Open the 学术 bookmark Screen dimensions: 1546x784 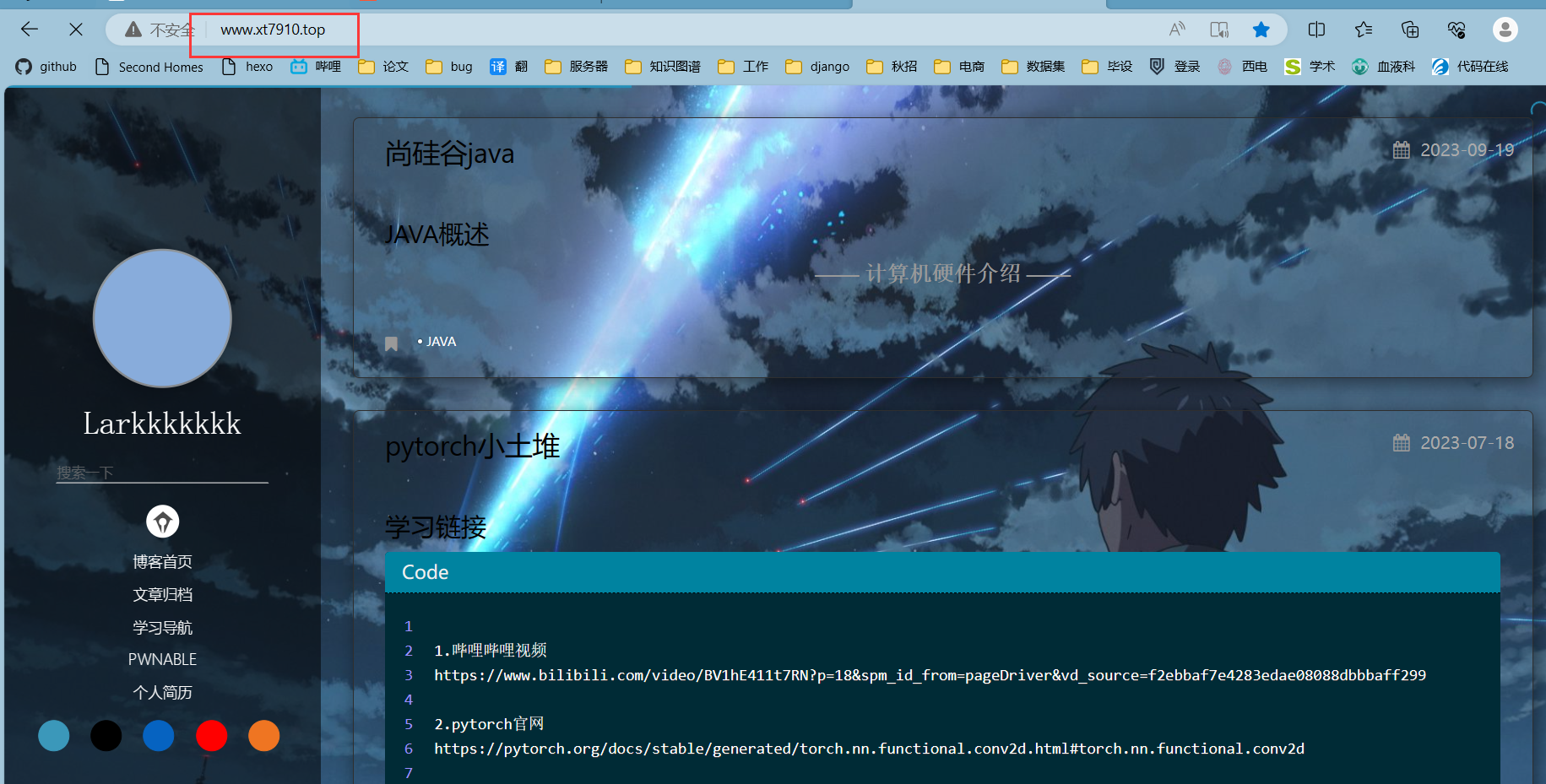pos(1310,67)
